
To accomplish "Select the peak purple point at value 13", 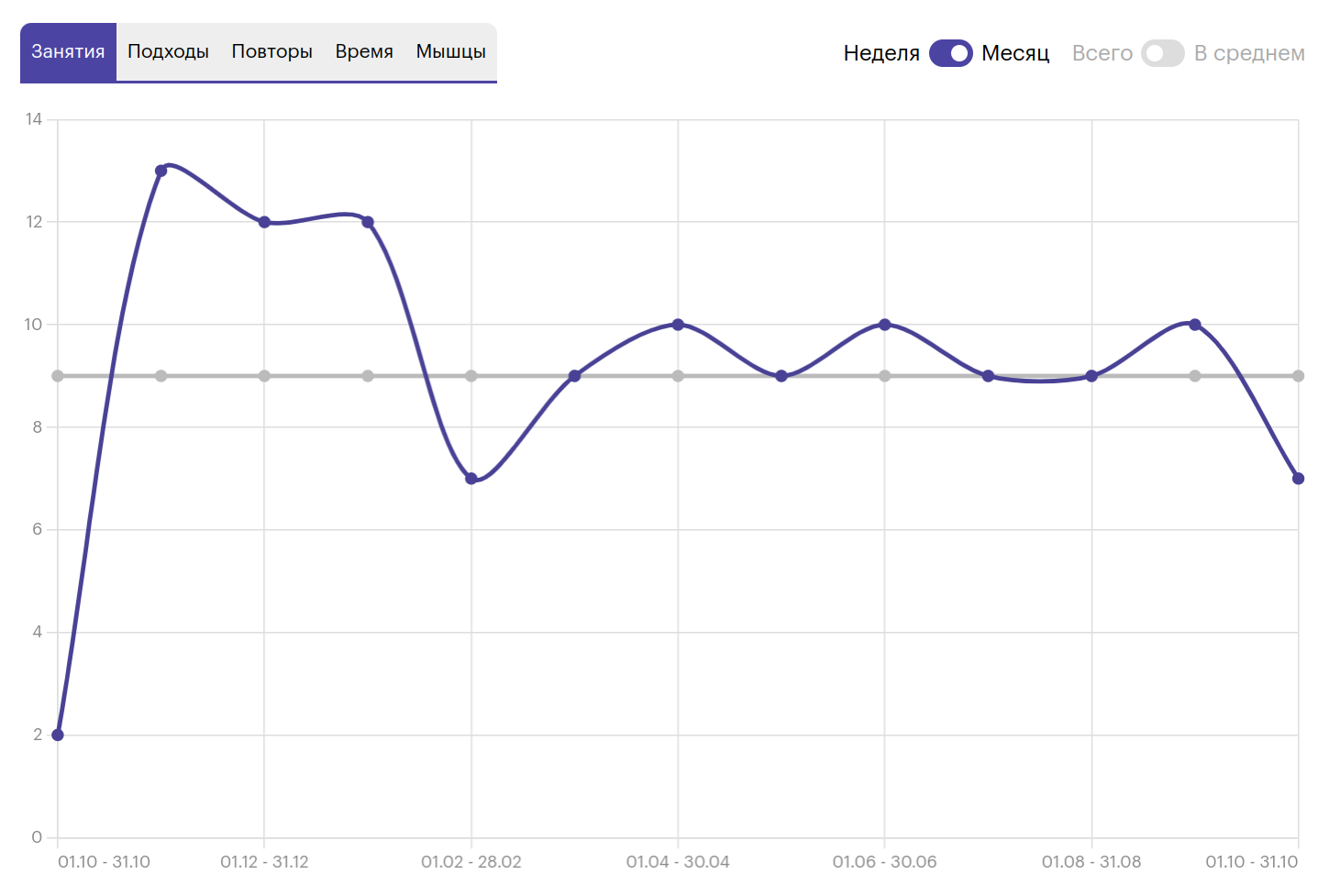I will [x=161, y=171].
